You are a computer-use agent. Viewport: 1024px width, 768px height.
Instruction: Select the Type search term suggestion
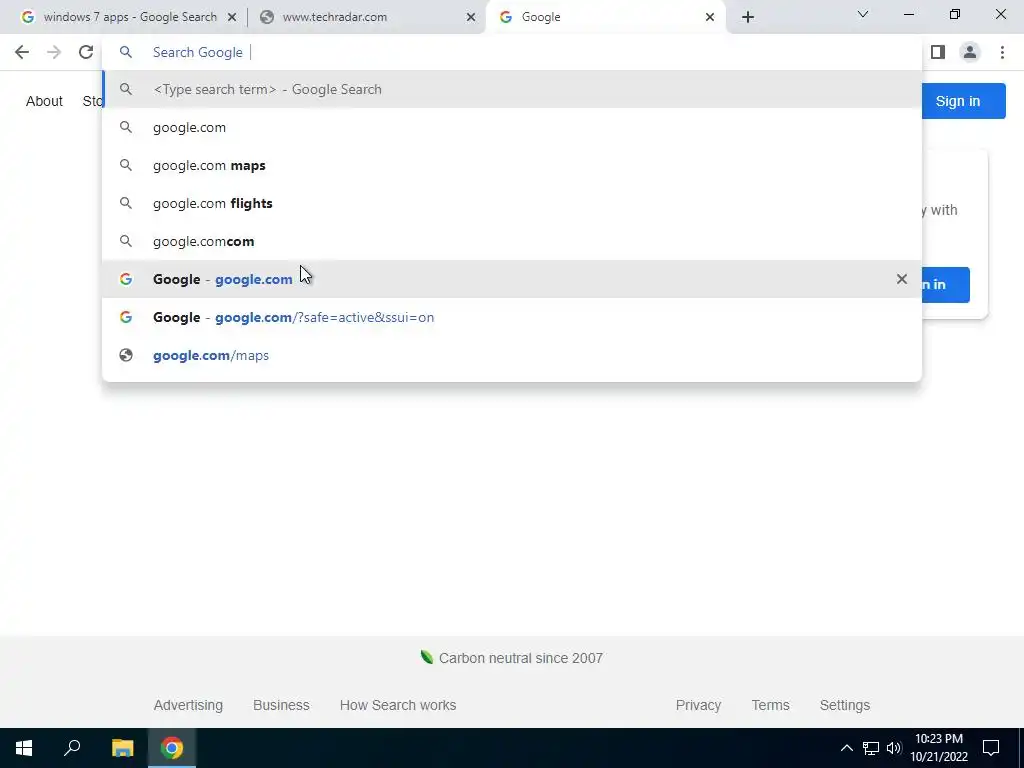(x=512, y=89)
